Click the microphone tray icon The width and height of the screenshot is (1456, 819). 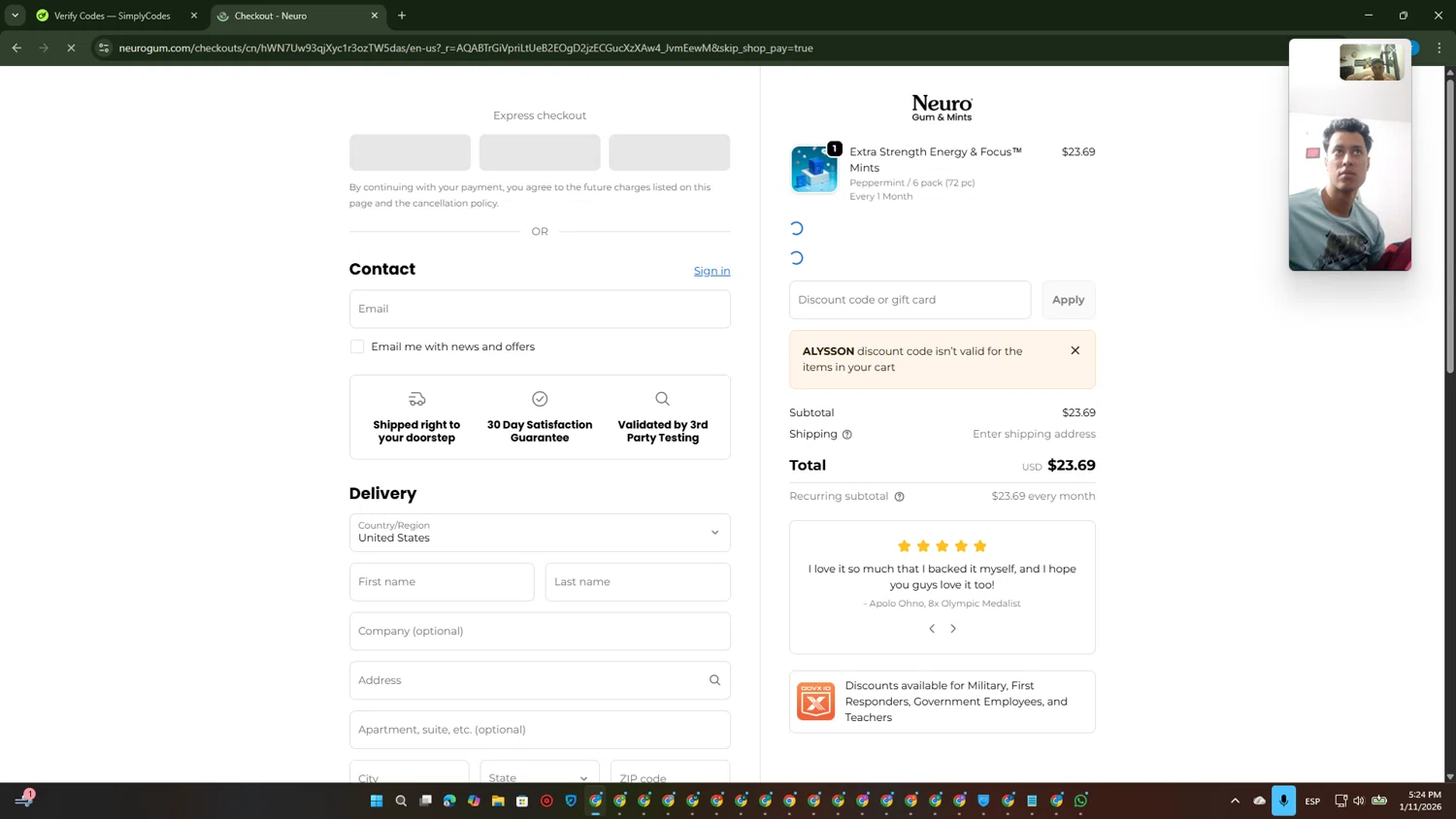coord(1283,801)
